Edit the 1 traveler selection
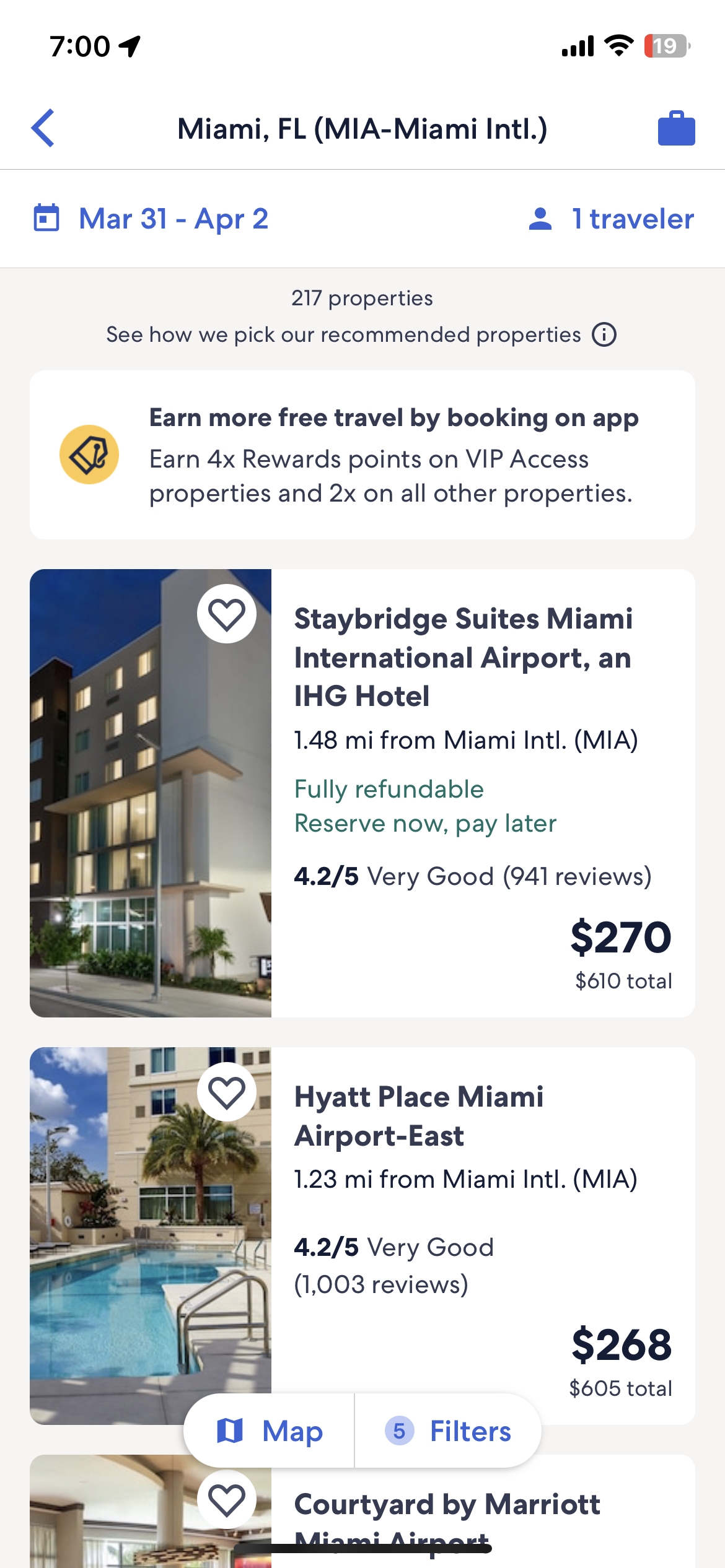Viewport: 725px width, 1568px height. pos(632,219)
